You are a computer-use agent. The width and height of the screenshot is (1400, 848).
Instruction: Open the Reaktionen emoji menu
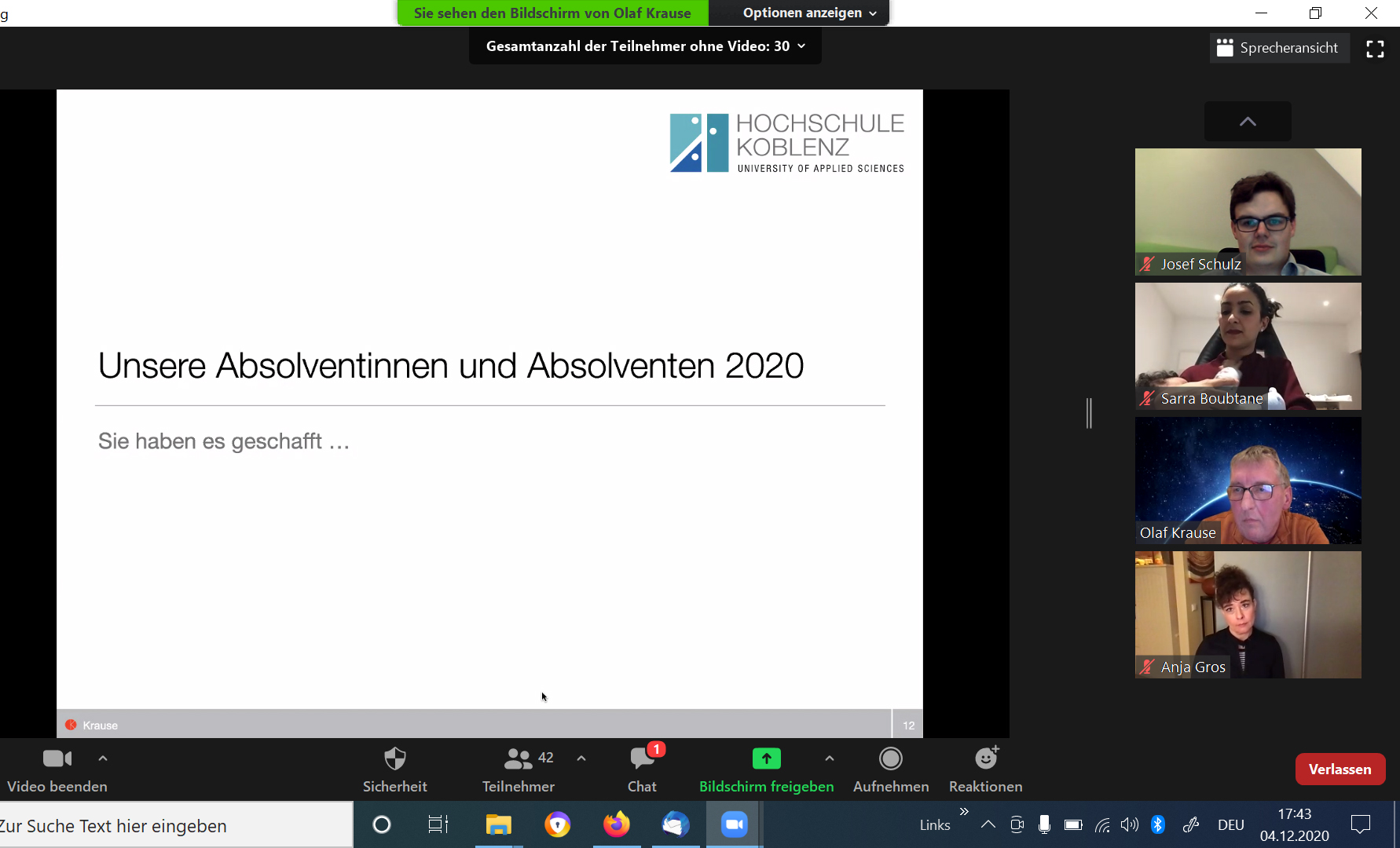[x=985, y=759]
